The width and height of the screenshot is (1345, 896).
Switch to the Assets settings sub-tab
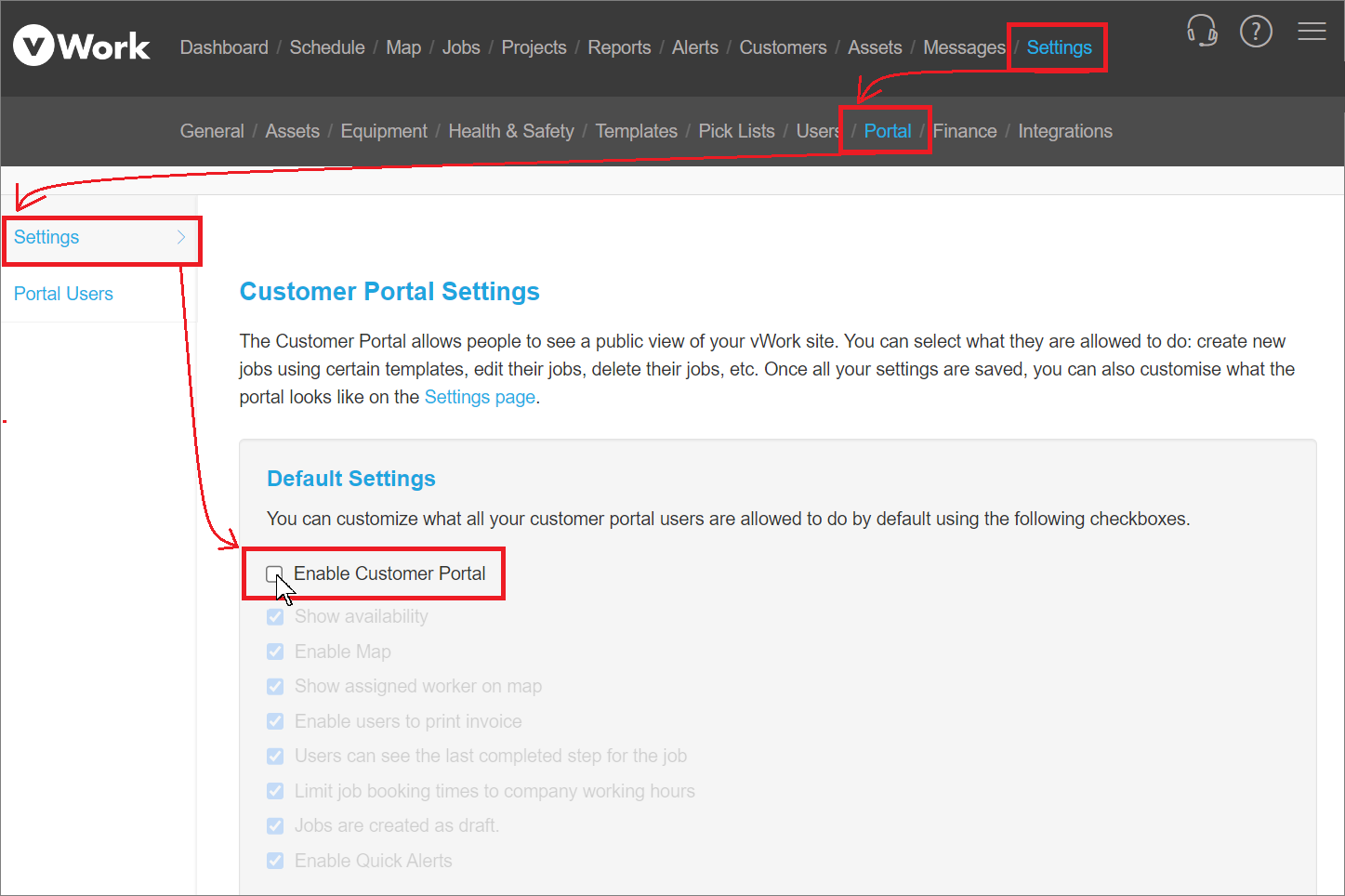(292, 131)
